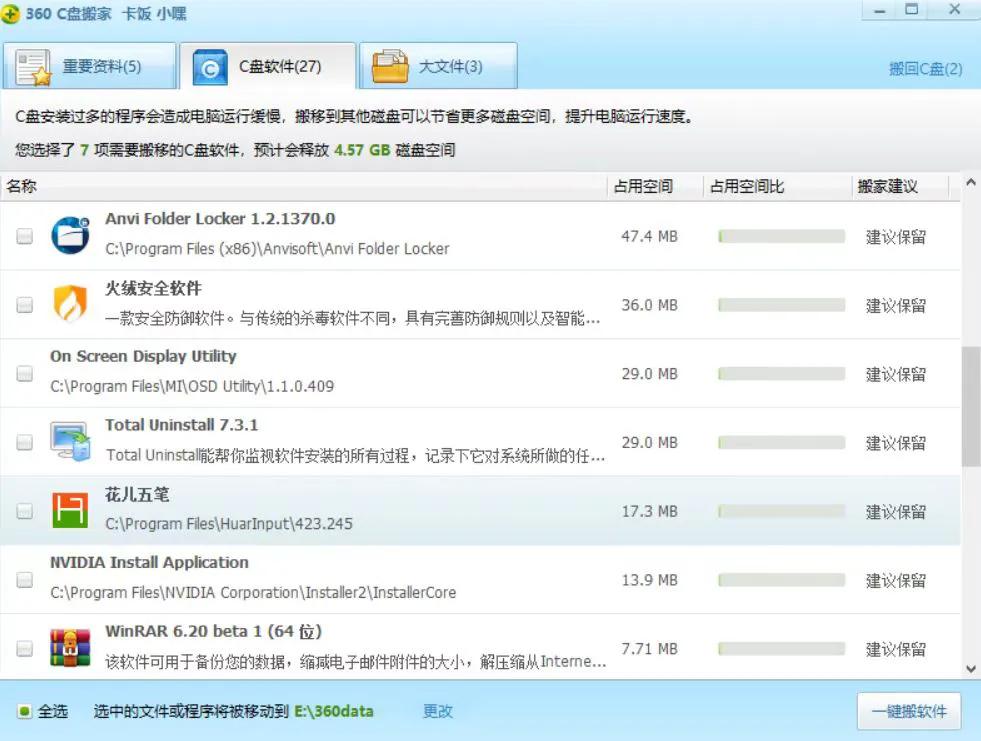Click the 360 logo in the title bar
This screenshot has height=741, width=981.
pos(13,12)
